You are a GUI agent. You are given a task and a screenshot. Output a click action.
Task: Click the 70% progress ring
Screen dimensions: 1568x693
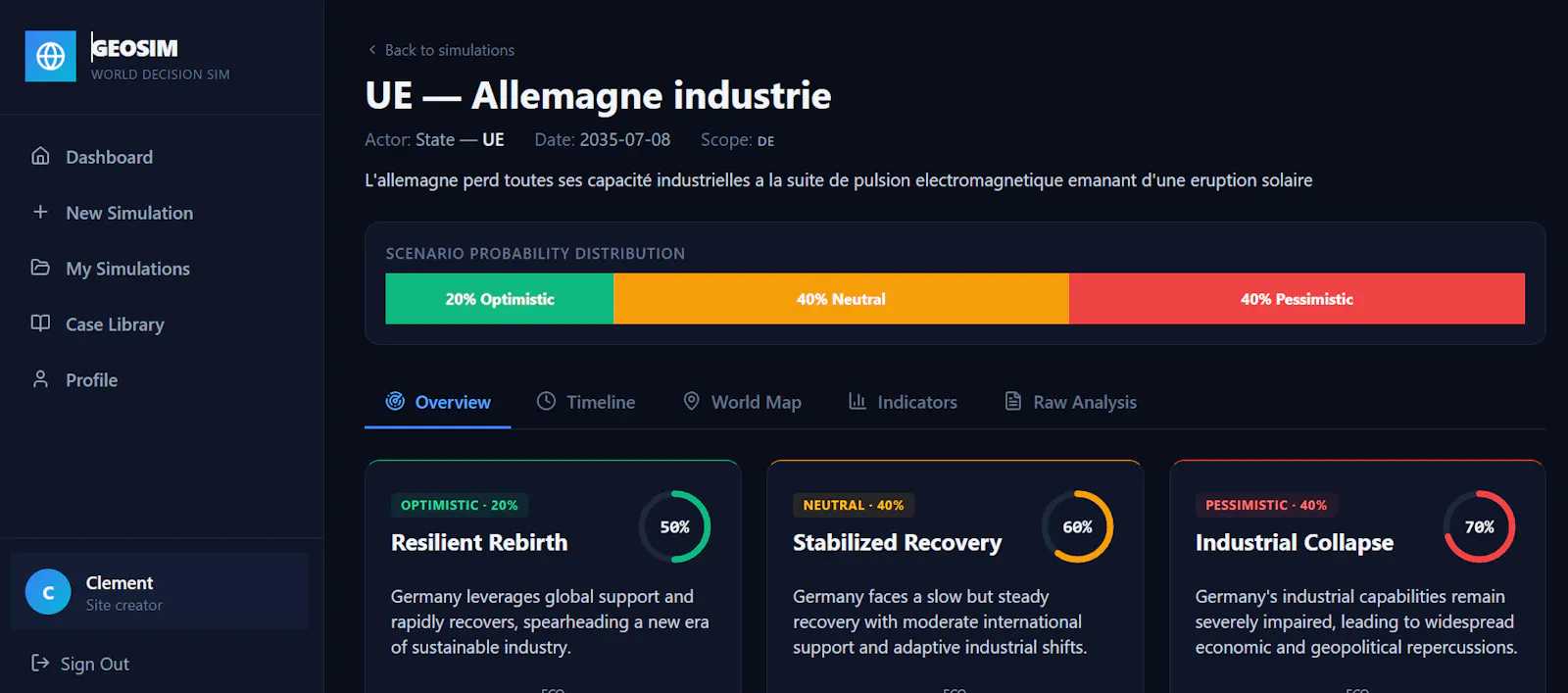(x=1479, y=526)
